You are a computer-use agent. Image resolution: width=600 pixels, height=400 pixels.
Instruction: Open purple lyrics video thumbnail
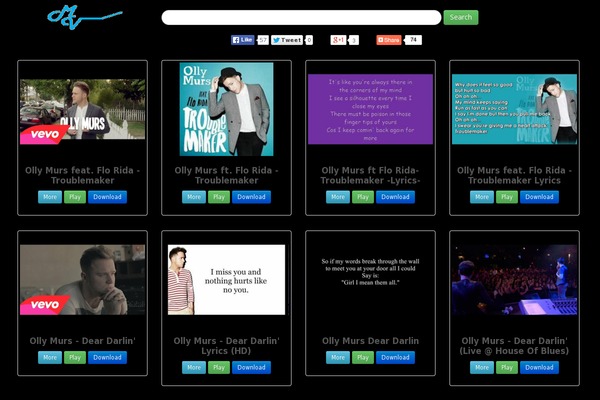[x=370, y=109]
